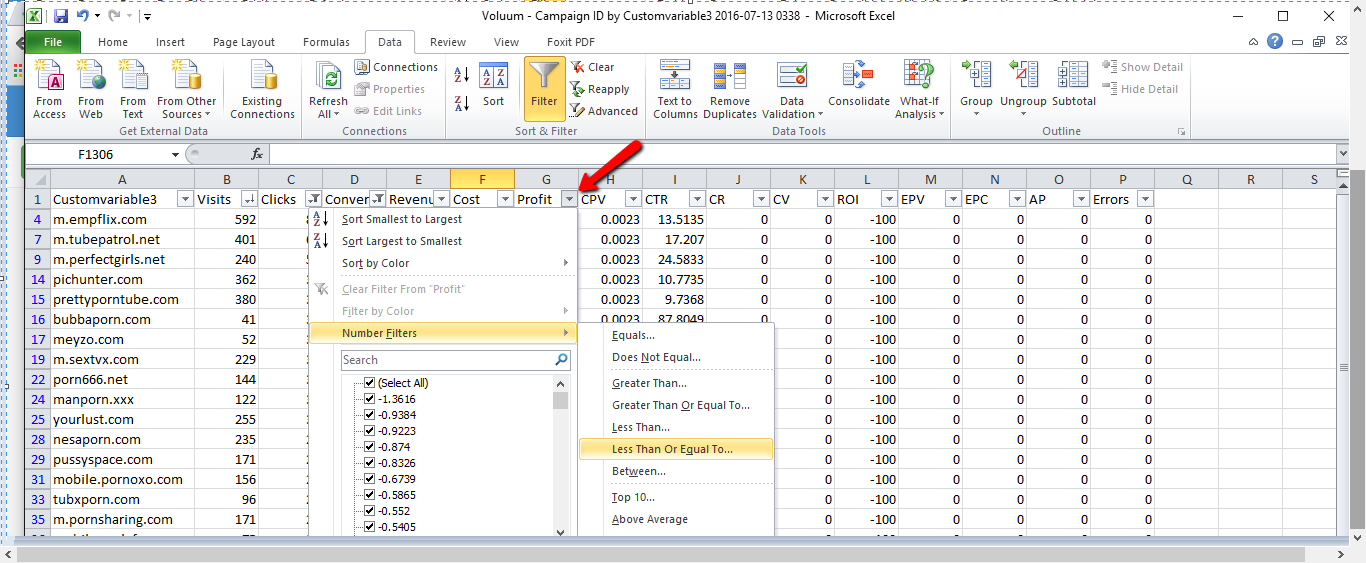Click the Consolidate icon
The height and width of the screenshot is (563, 1366).
(858, 76)
